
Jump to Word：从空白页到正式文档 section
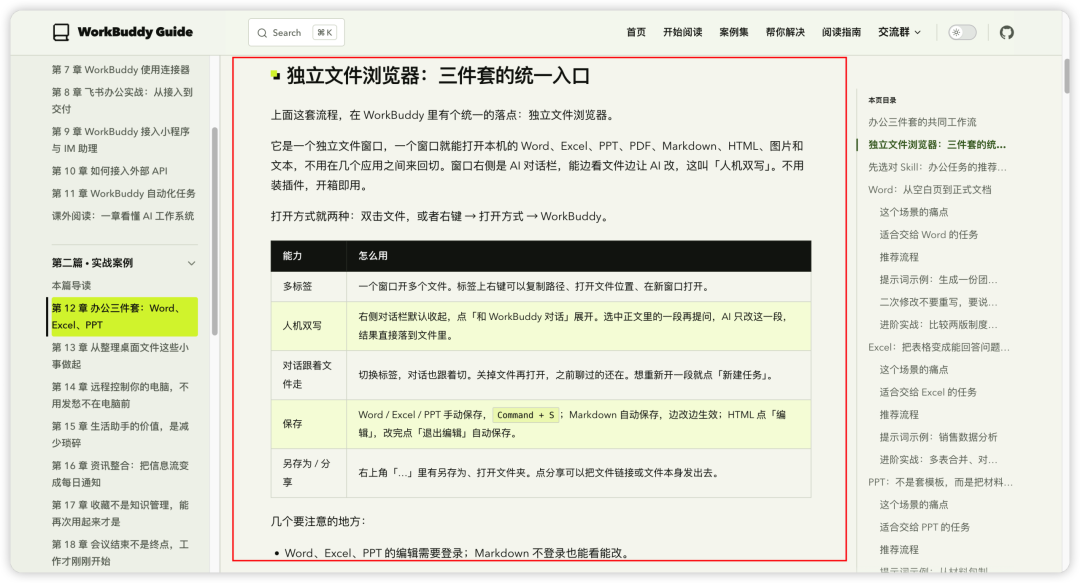(930, 190)
